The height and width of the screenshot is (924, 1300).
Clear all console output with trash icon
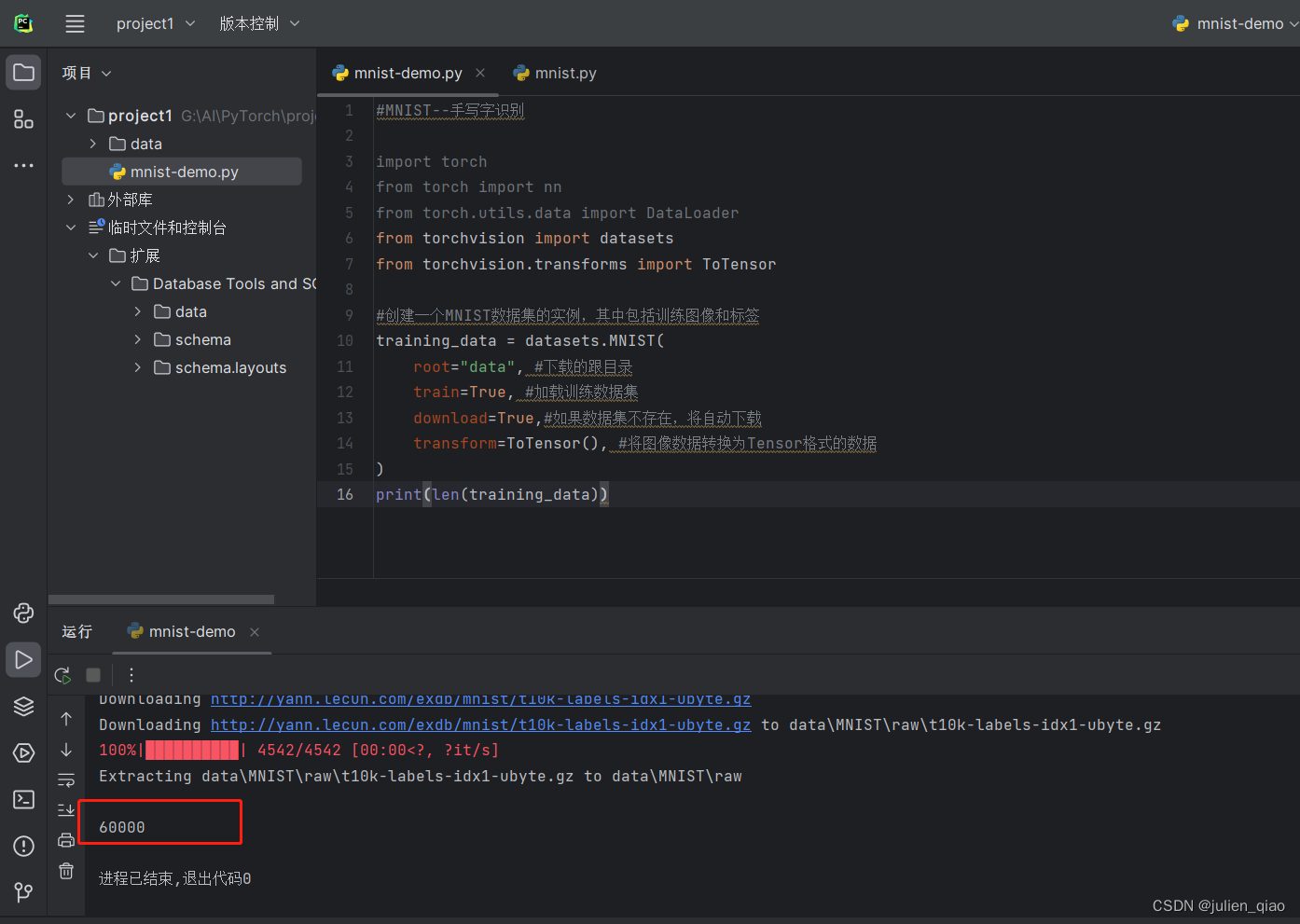point(66,871)
